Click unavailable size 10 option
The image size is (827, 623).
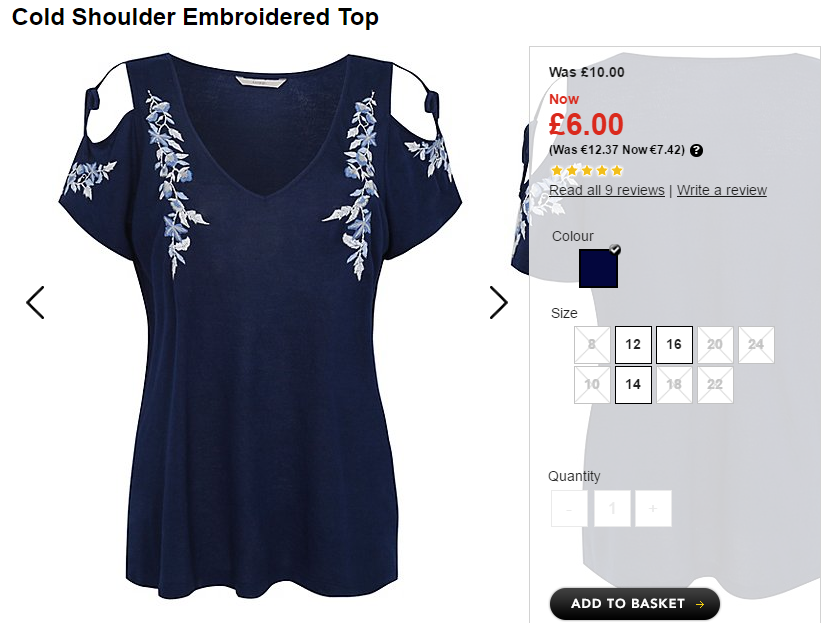click(592, 385)
